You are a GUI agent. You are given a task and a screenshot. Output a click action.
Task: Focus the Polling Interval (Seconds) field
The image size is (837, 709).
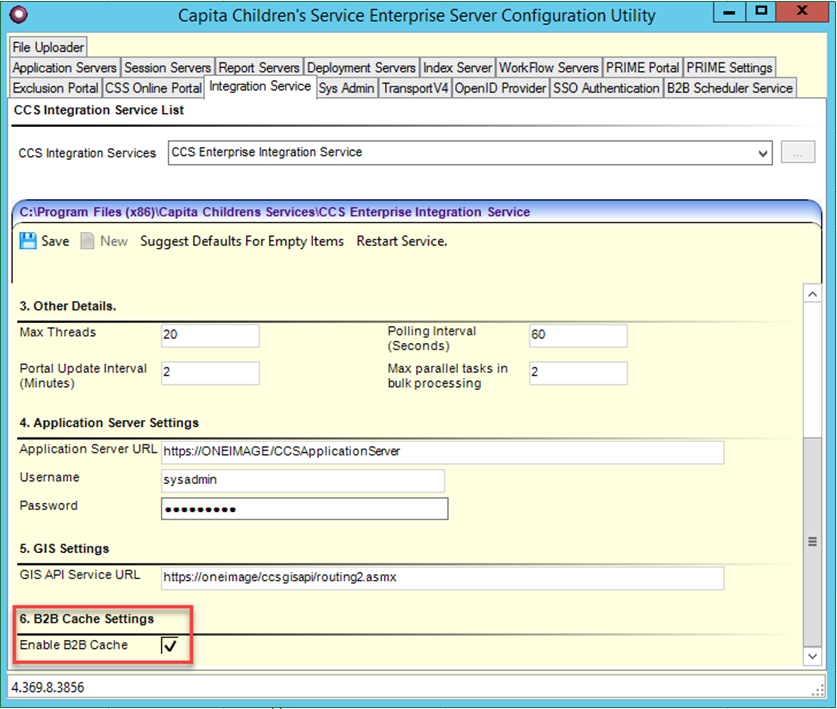pos(578,335)
